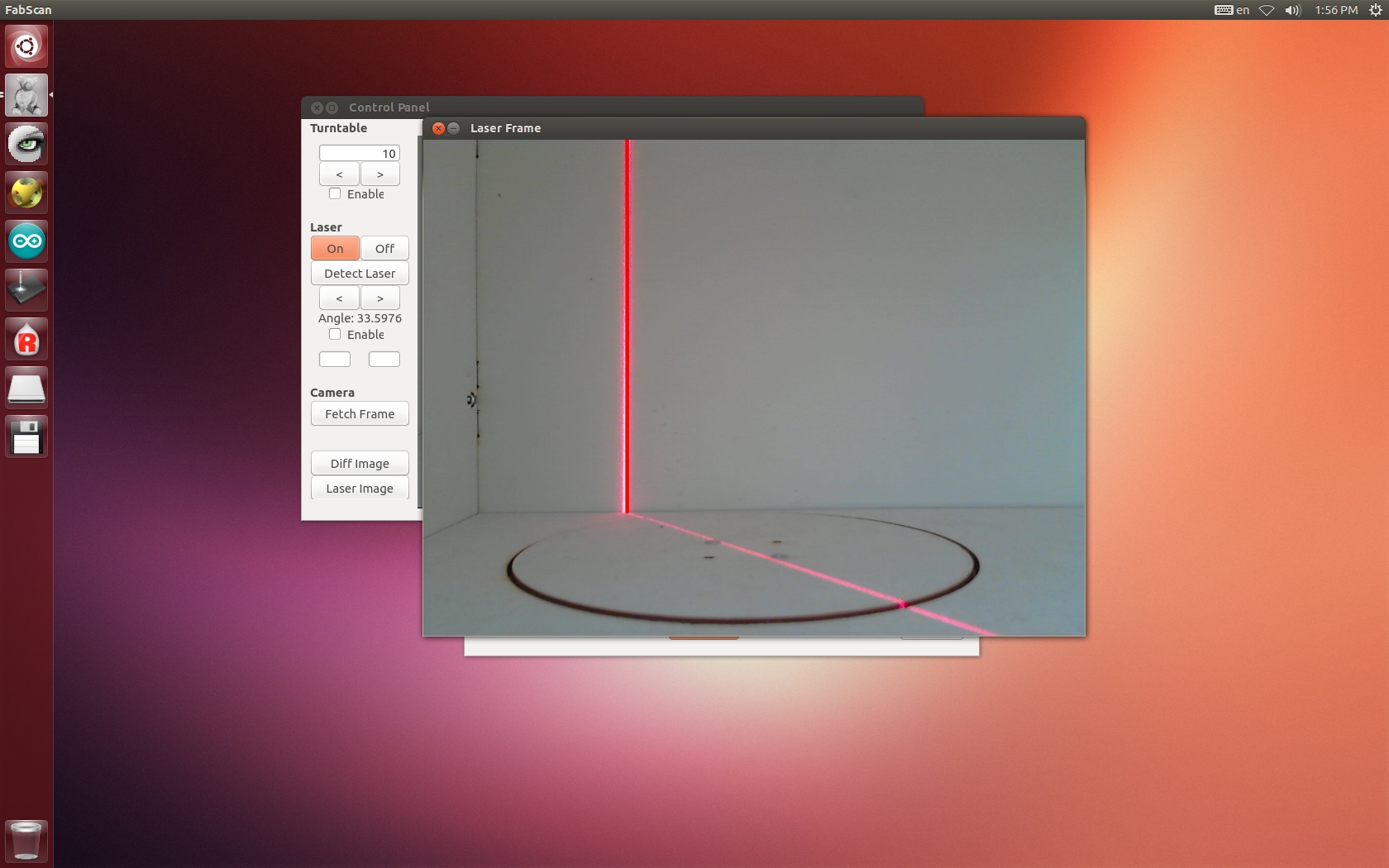Image resolution: width=1389 pixels, height=868 pixels.
Task: Open the sound volume indicator
Action: click(x=1292, y=10)
